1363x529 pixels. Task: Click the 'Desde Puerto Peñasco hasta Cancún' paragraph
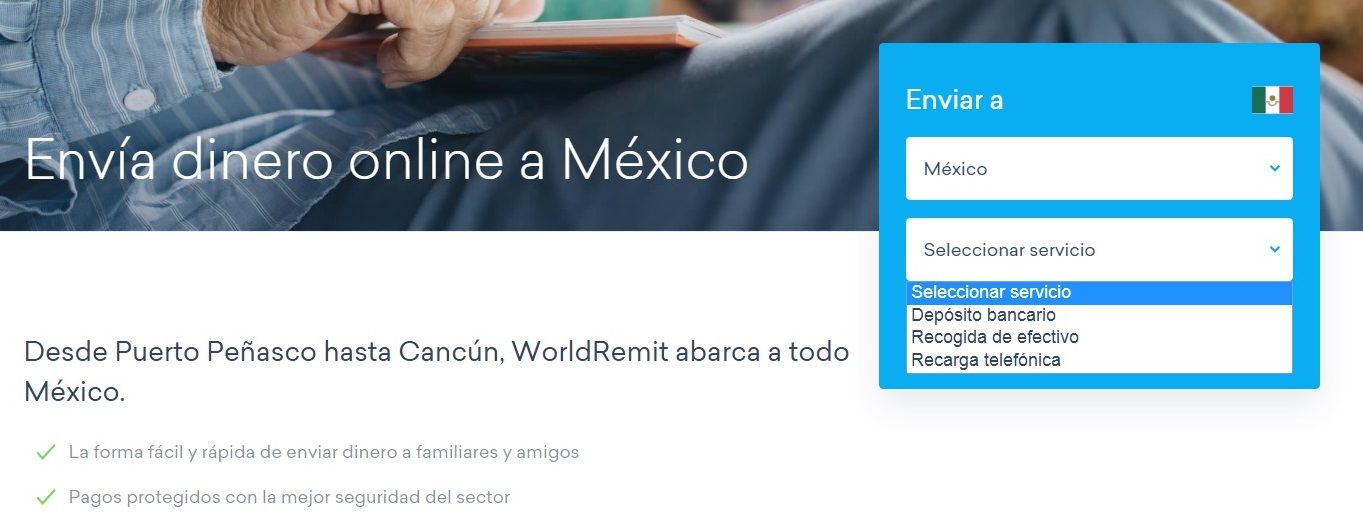[x=436, y=371]
